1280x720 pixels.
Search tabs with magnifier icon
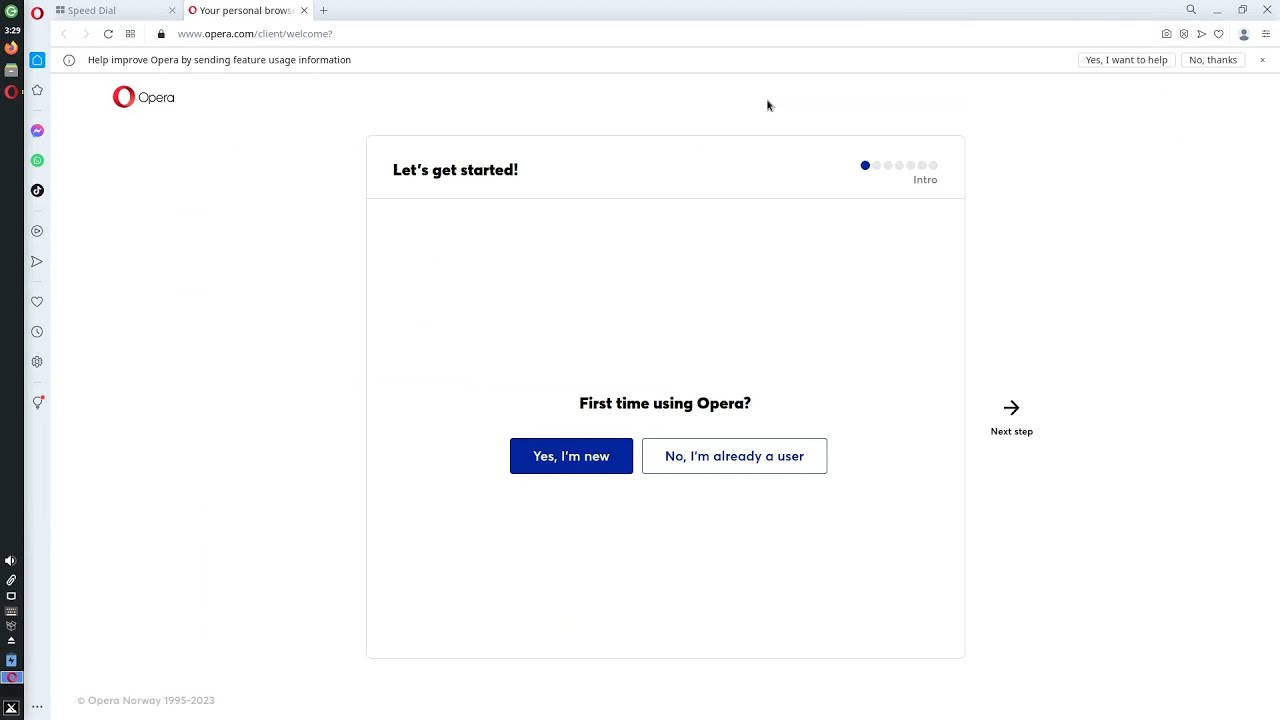click(1191, 10)
